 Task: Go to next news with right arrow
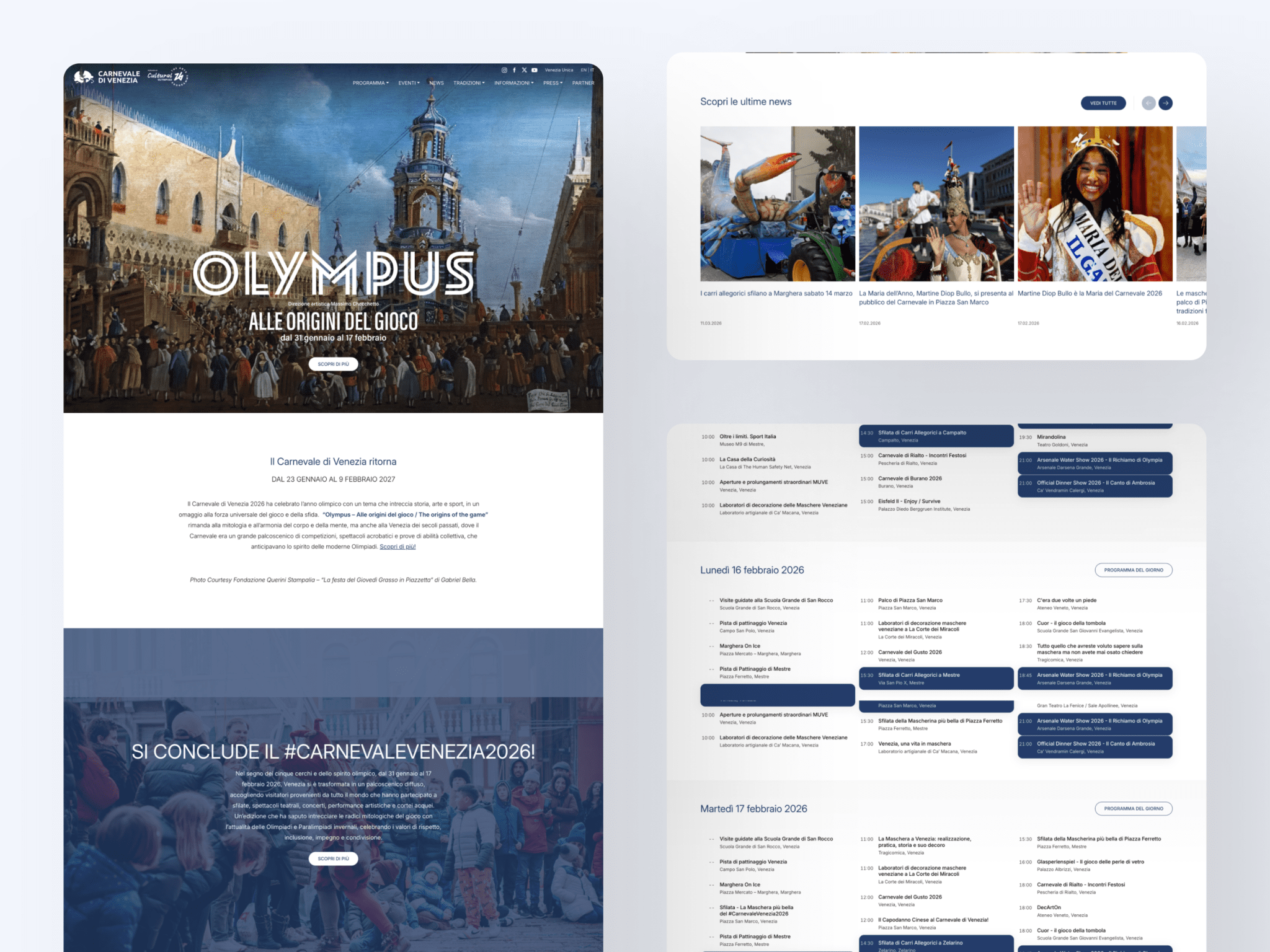point(1165,103)
